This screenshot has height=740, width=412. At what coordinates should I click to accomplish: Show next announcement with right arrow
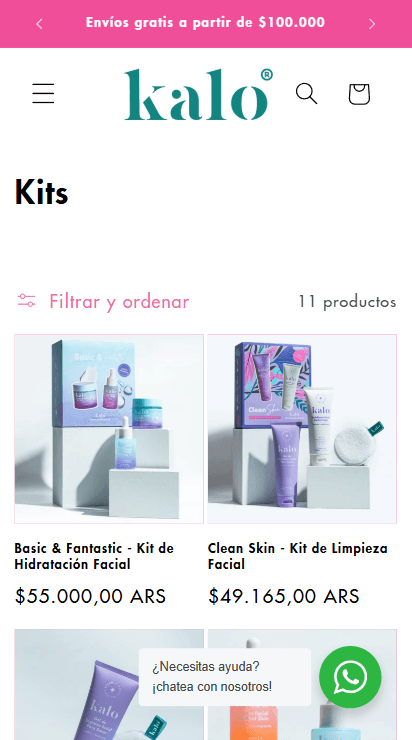tap(372, 24)
